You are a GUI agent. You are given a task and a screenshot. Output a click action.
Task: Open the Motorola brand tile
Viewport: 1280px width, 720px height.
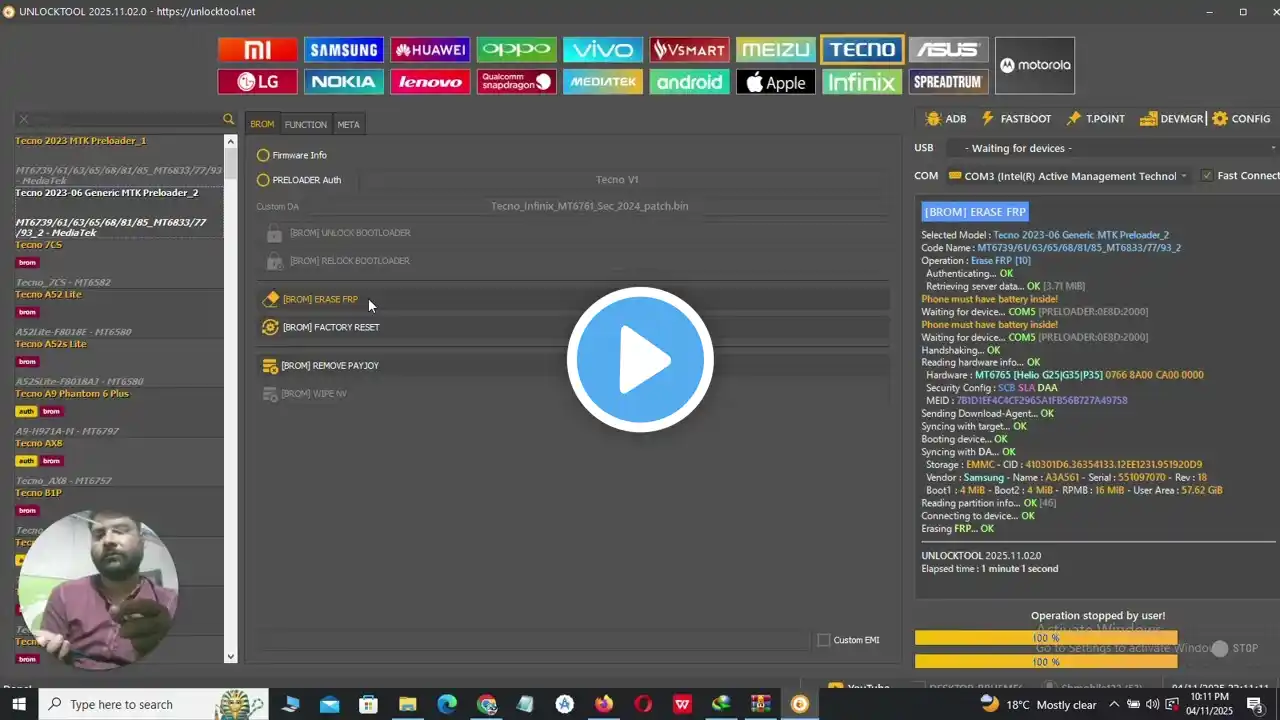point(1035,65)
